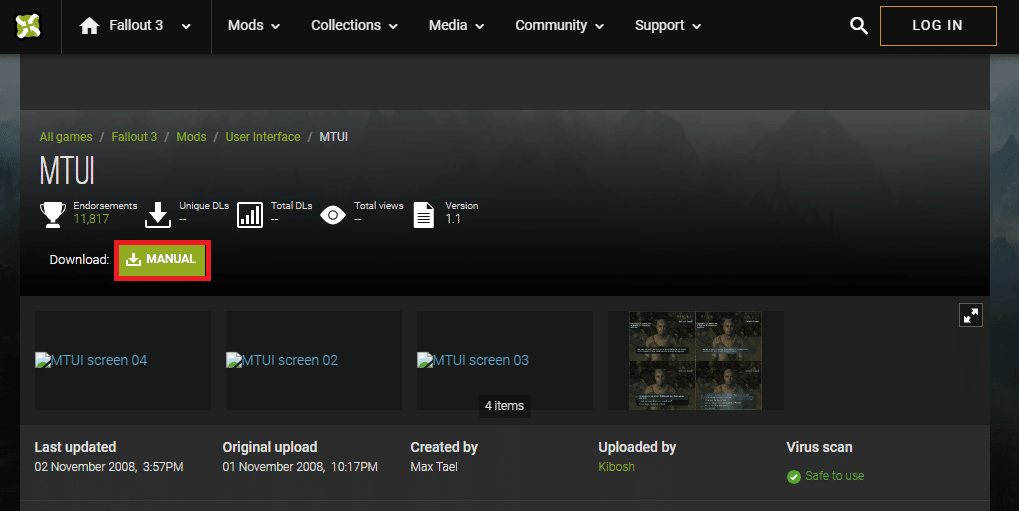Open the Media dropdown menu
1019x511 pixels.
coord(456,25)
